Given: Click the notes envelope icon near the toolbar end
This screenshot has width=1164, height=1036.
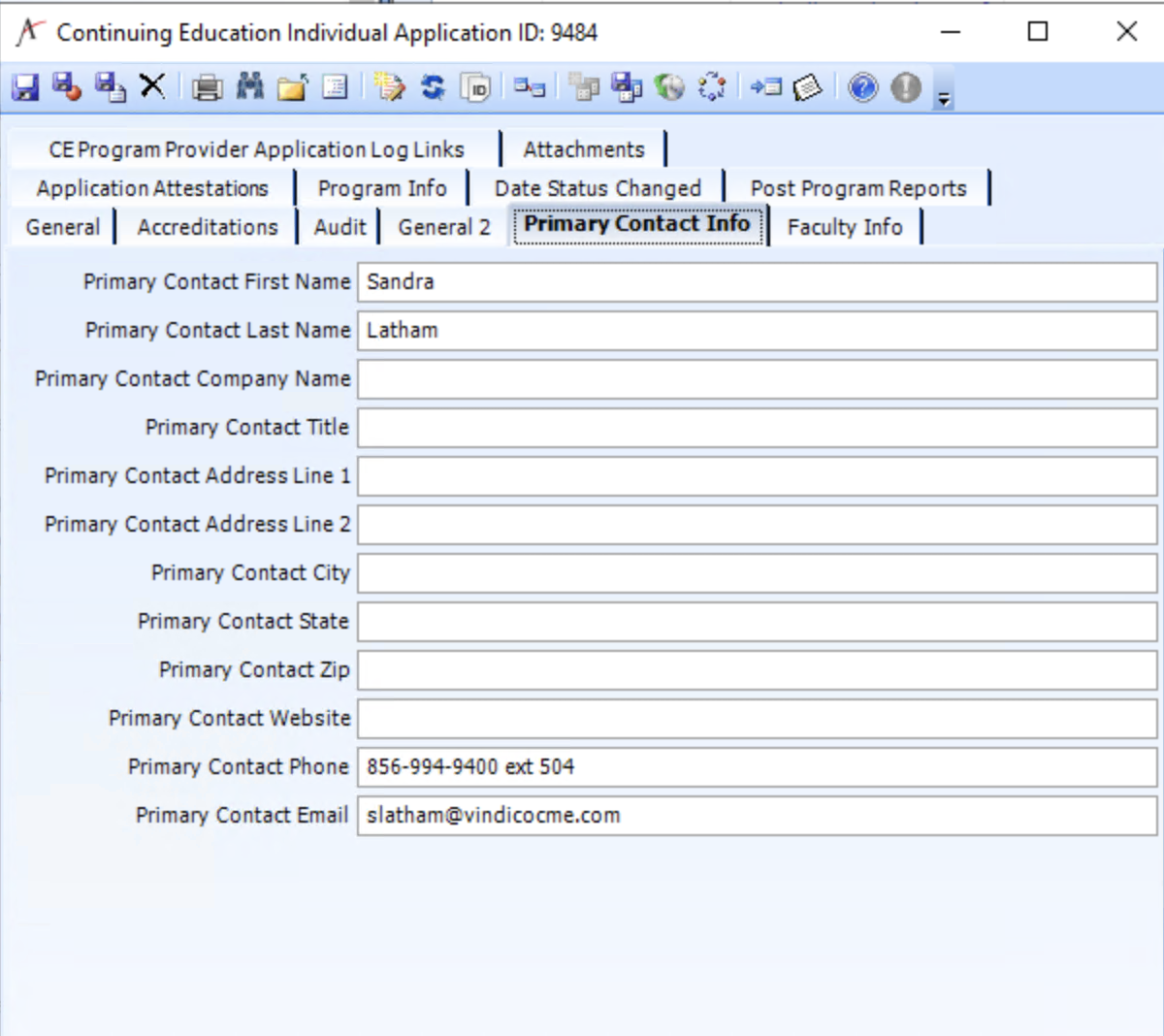Looking at the screenshot, I should pos(808,86).
